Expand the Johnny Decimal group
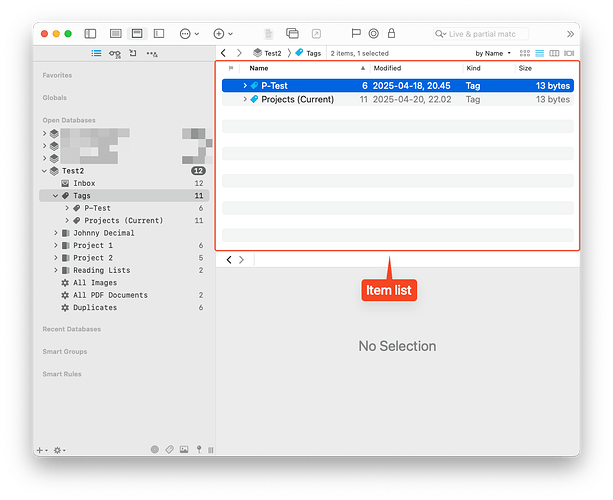 point(56,233)
